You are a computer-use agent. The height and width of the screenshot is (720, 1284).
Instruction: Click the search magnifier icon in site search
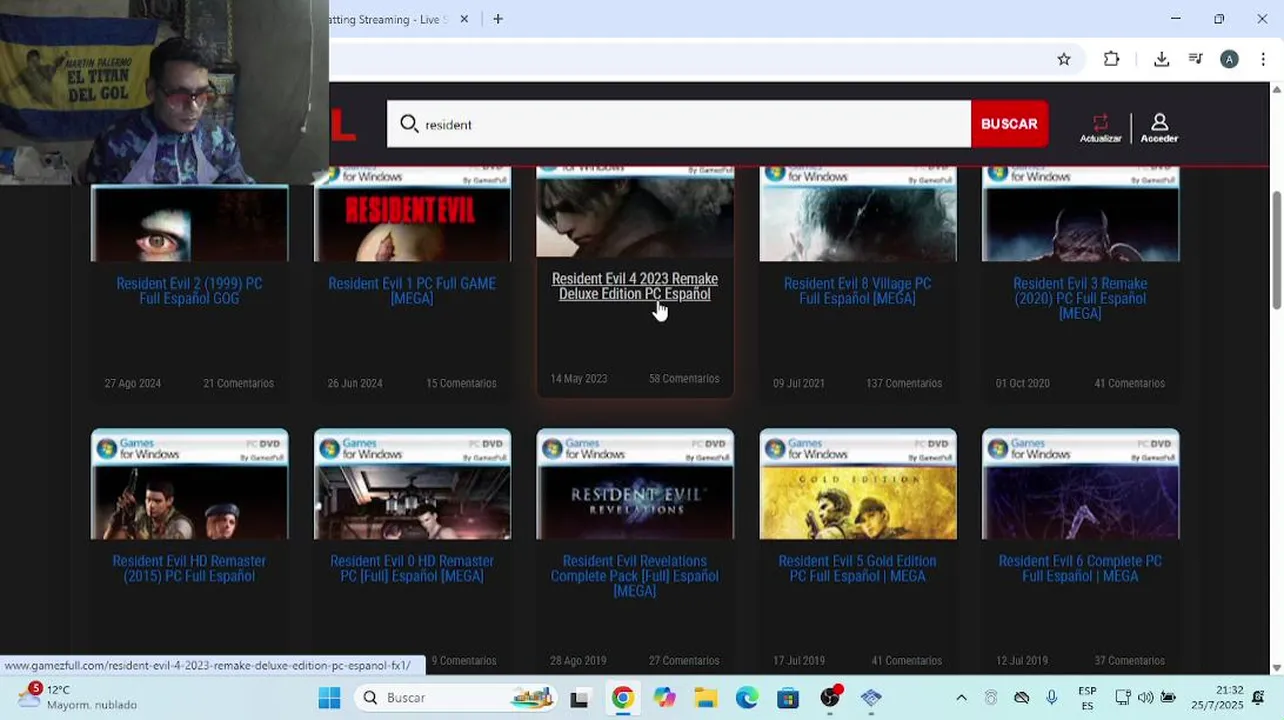click(x=409, y=124)
